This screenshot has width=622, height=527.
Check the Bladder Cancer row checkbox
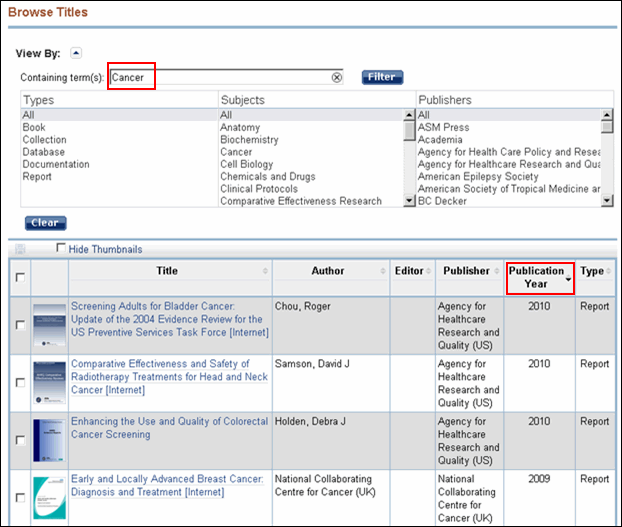coord(20,325)
